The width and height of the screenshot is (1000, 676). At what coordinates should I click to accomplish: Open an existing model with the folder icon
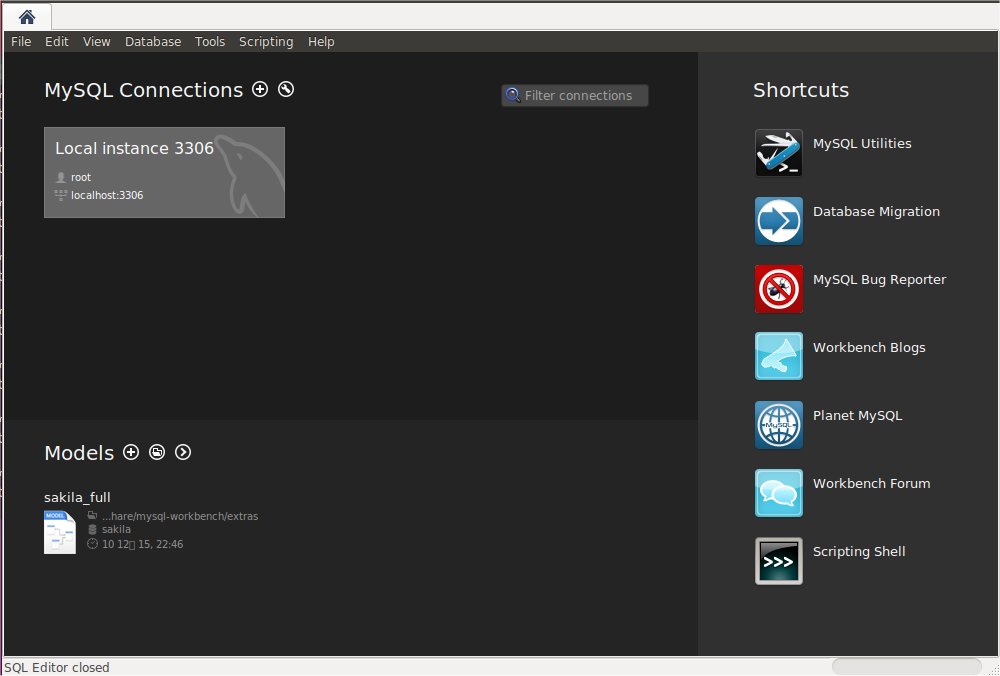[157, 452]
